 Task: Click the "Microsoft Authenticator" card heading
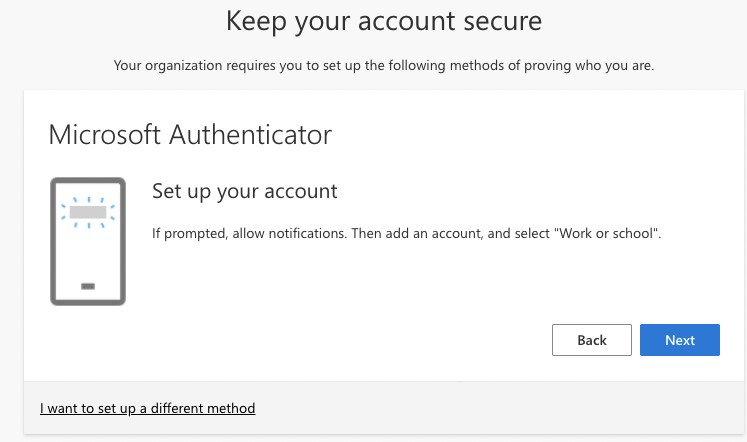[x=190, y=134]
